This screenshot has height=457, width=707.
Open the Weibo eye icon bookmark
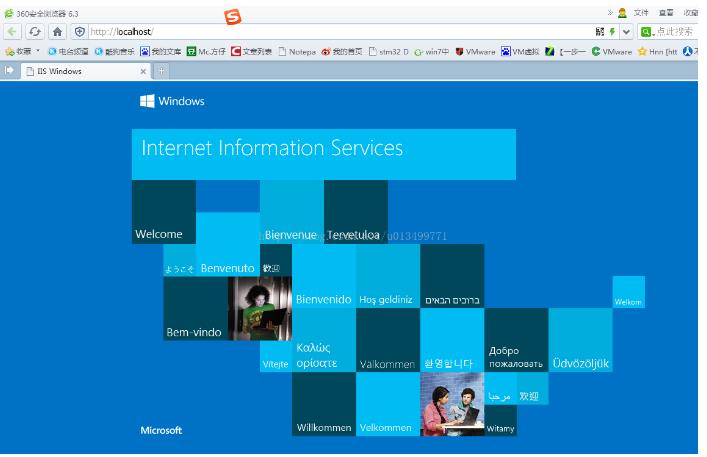[341, 51]
